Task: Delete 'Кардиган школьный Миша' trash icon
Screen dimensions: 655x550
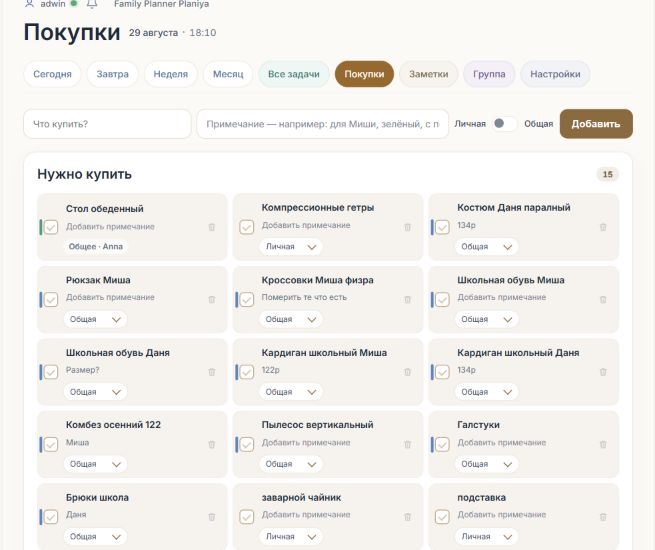Action: point(408,372)
